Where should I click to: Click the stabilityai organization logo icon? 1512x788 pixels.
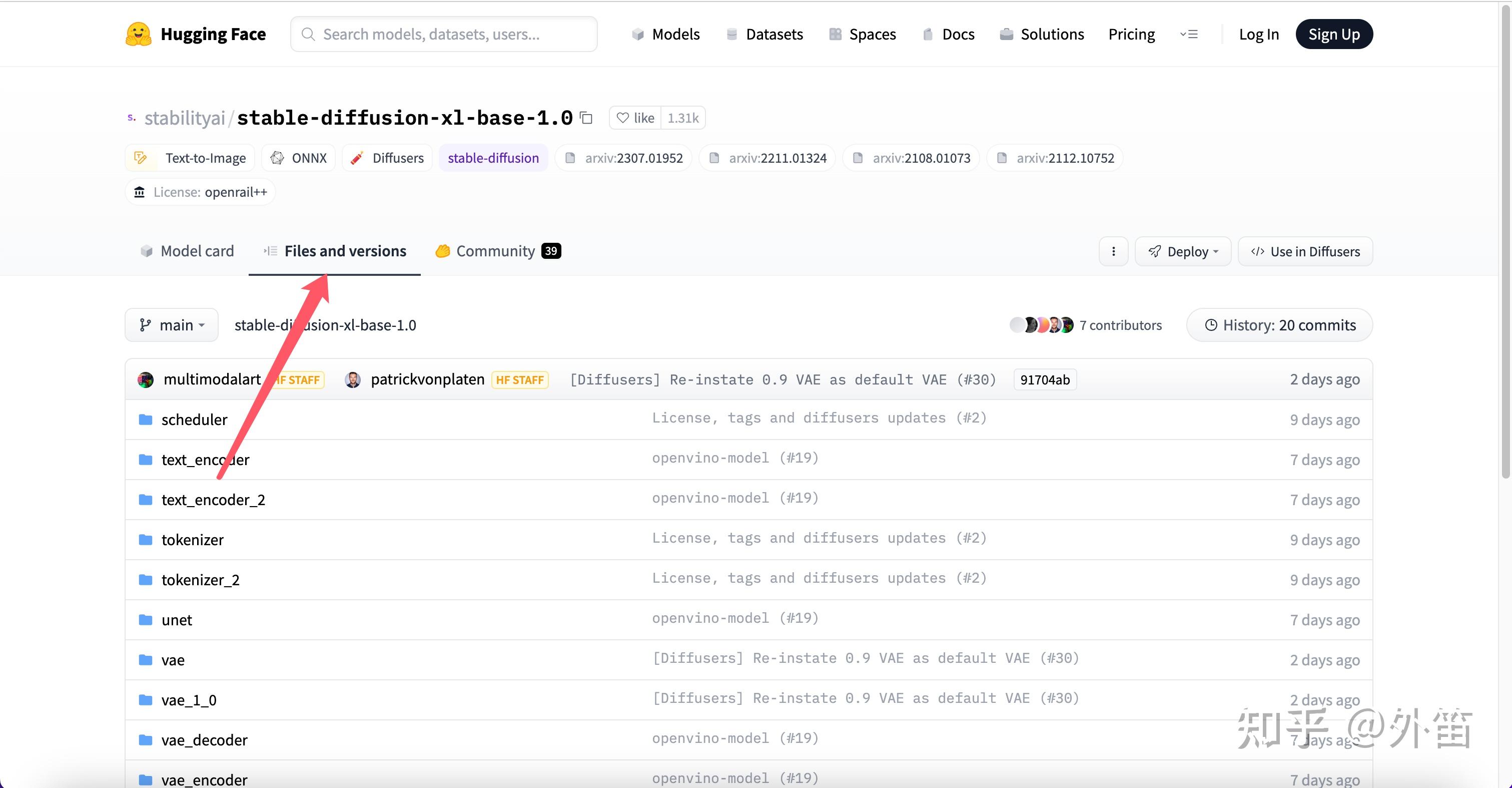pyautogui.click(x=132, y=118)
